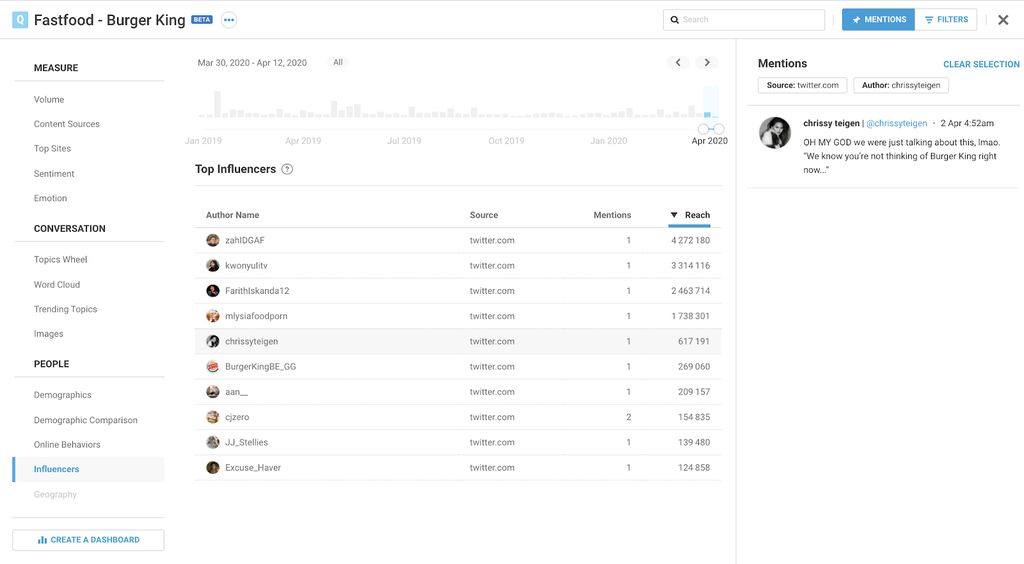Open Word Cloud in the sidebar
1024x564 pixels.
(x=57, y=285)
